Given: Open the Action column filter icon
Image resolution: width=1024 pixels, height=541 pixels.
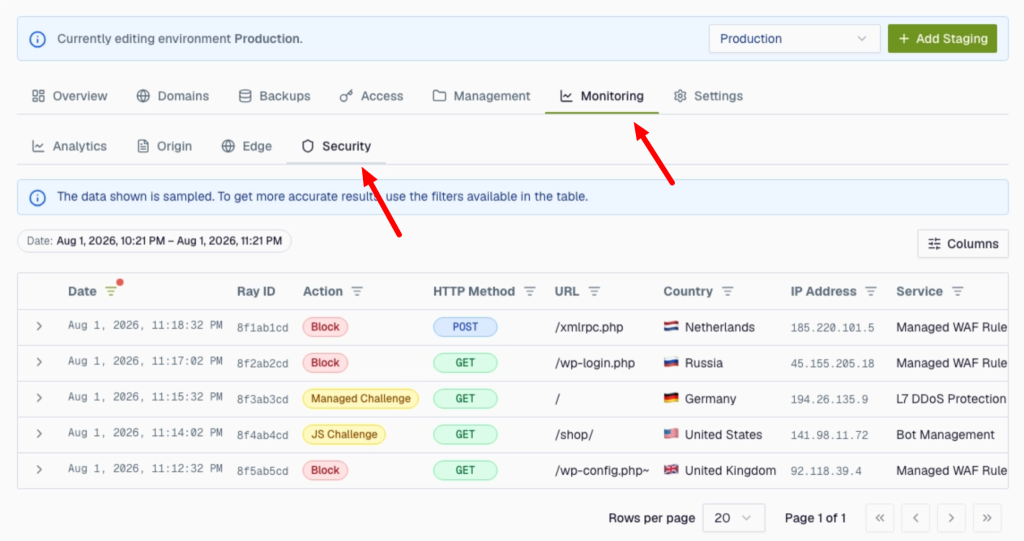Looking at the screenshot, I should coord(357,291).
